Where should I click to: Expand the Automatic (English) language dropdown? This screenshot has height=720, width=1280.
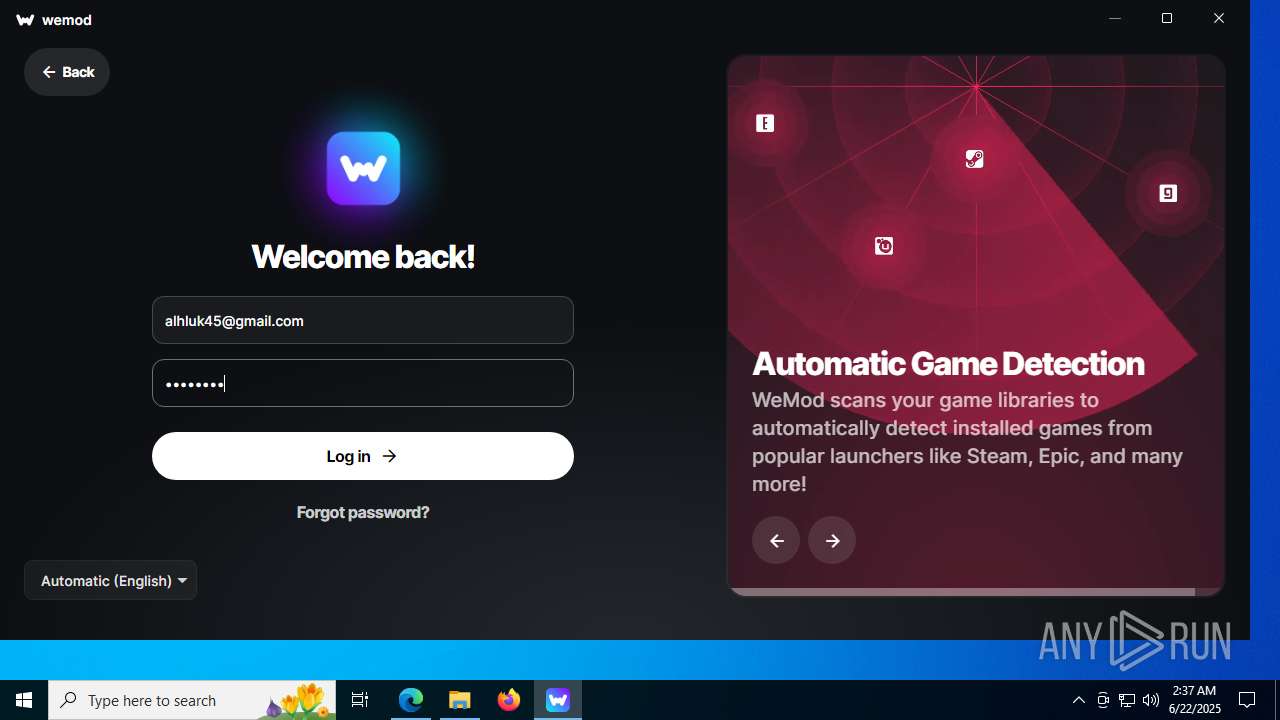(x=110, y=580)
